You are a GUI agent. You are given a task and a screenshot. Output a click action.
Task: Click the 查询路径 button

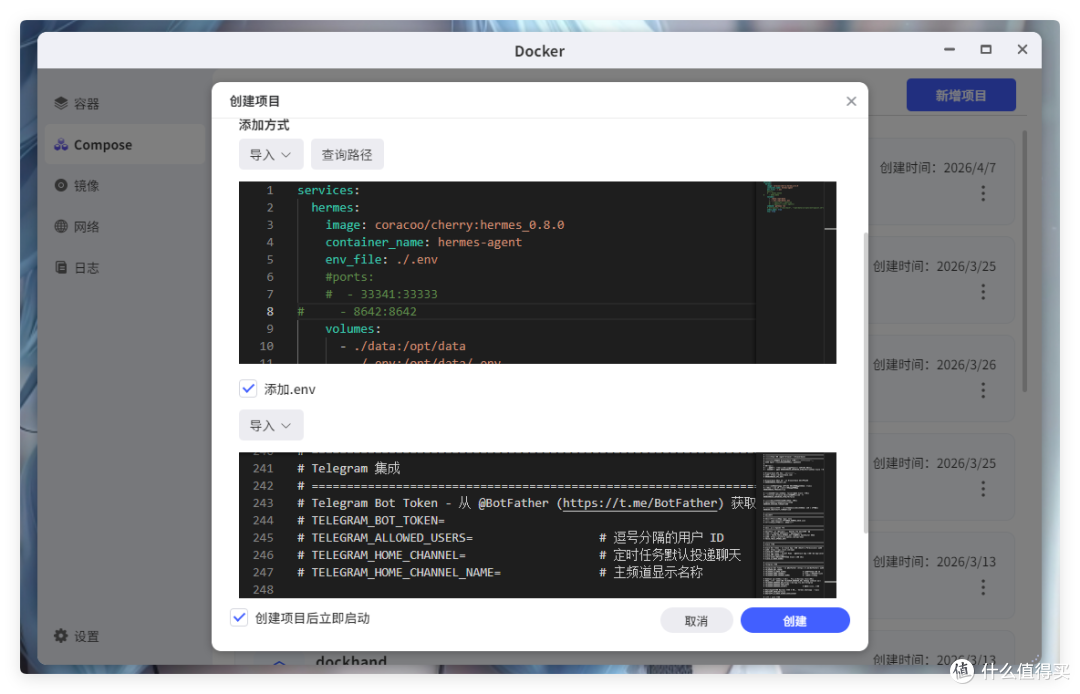pyautogui.click(x=347, y=154)
